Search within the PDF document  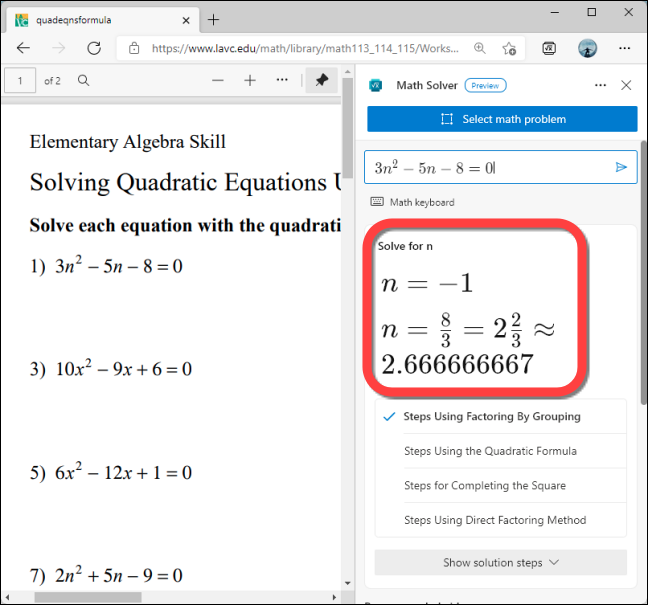[84, 81]
